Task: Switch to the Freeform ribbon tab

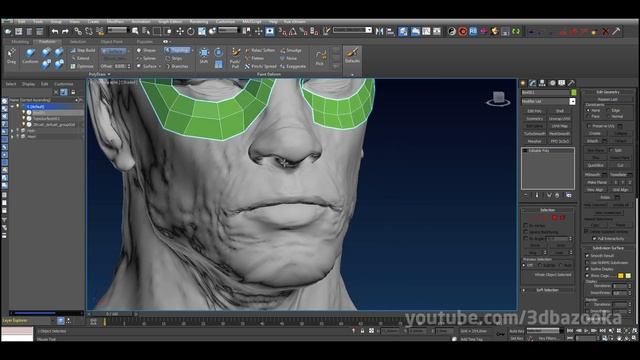Action: tap(47, 42)
